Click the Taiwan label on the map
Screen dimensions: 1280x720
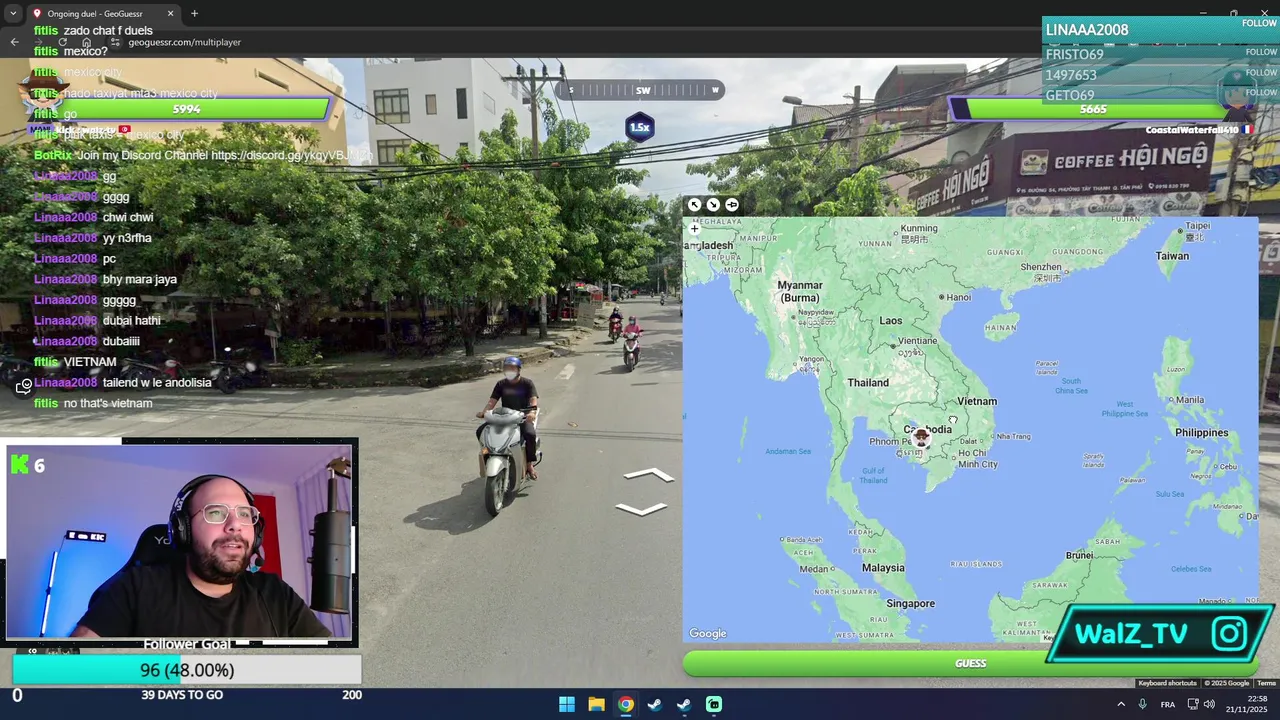(x=1172, y=256)
